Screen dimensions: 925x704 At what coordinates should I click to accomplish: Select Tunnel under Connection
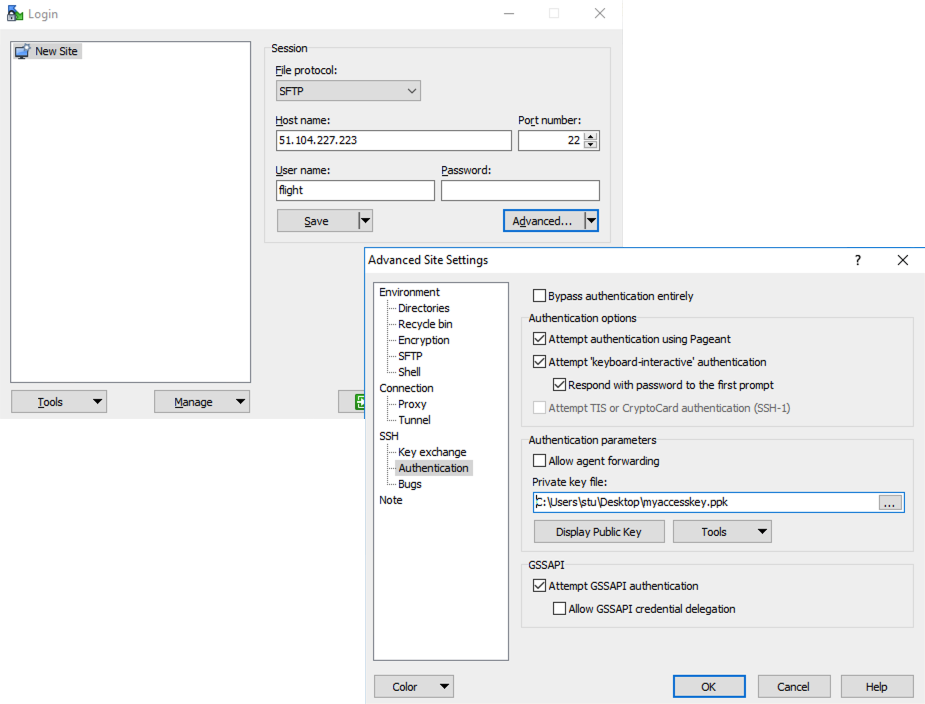click(x=414, y=420)
